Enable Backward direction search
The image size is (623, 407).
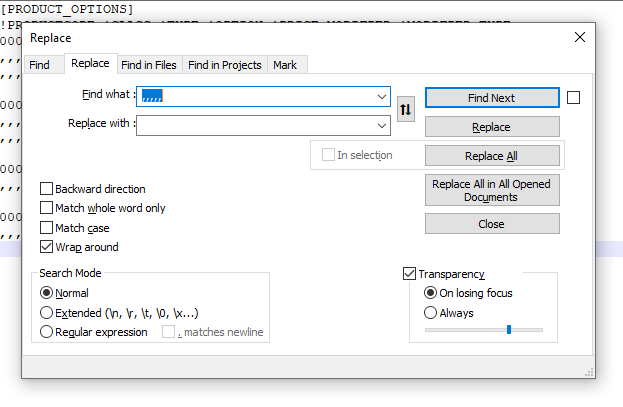(x=47, y=189)
